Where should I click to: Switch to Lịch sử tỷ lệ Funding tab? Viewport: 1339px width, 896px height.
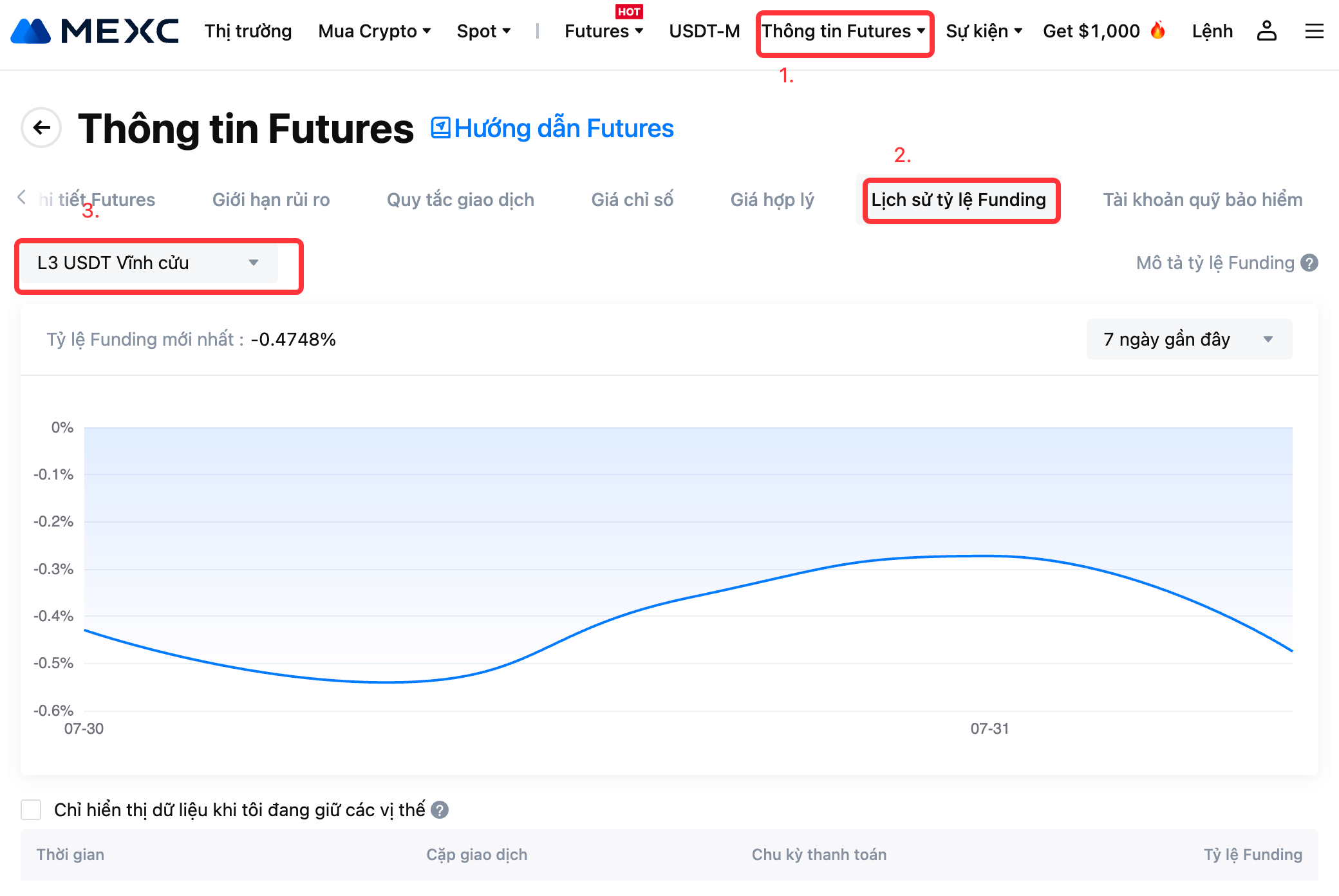click(x=959, y=200)
